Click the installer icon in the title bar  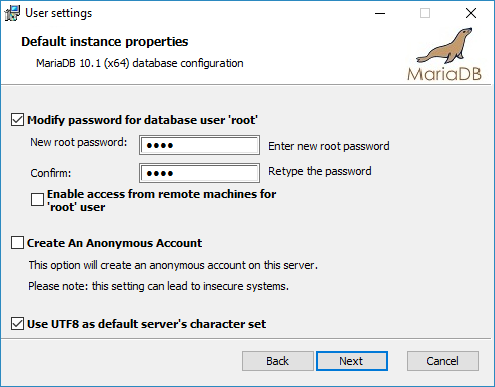12,13
